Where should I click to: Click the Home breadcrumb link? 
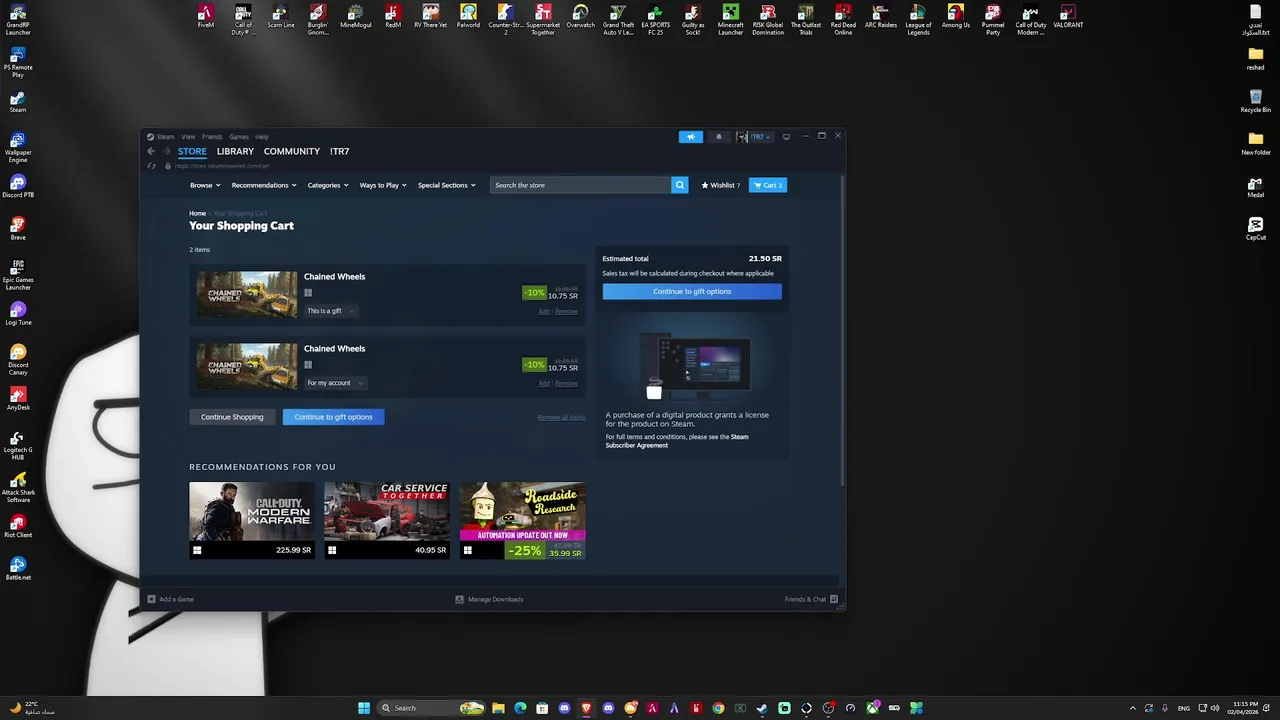pyautogui.click(x=198, y=213)
